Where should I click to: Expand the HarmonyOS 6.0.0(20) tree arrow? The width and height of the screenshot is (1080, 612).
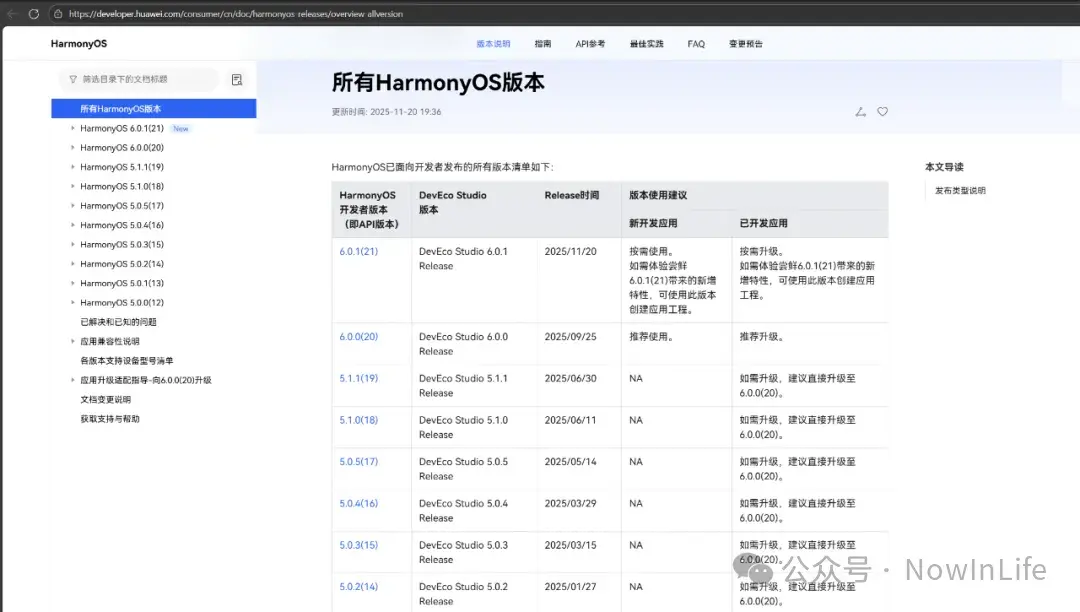tap(72, 147)
